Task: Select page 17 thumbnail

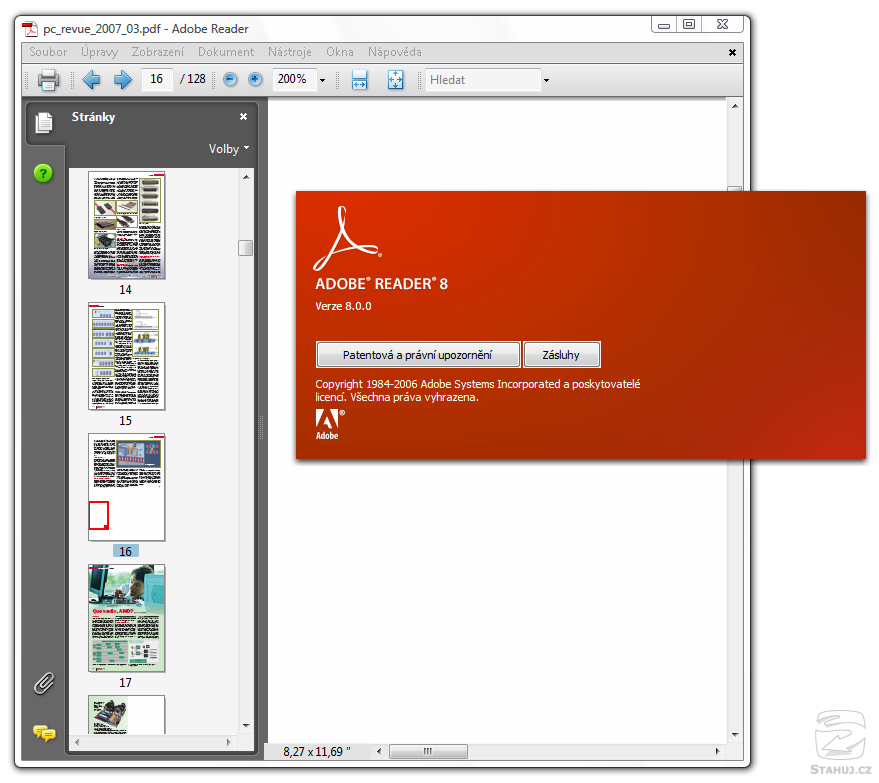Action: 126,618
